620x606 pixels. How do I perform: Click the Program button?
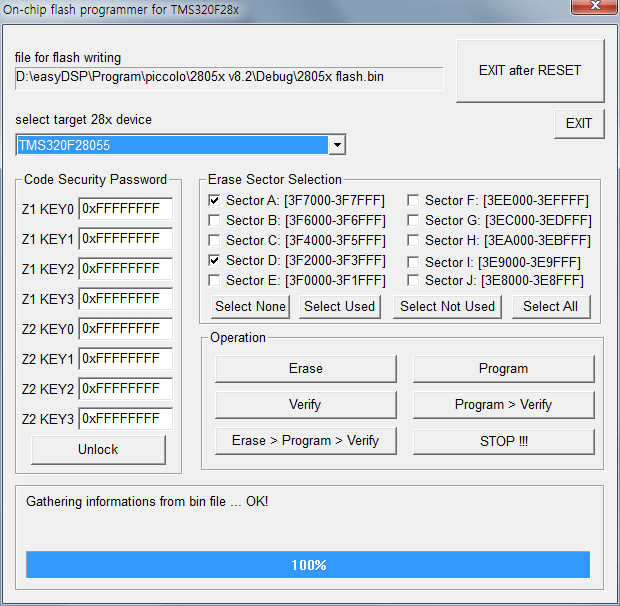(x=503, y=368)
